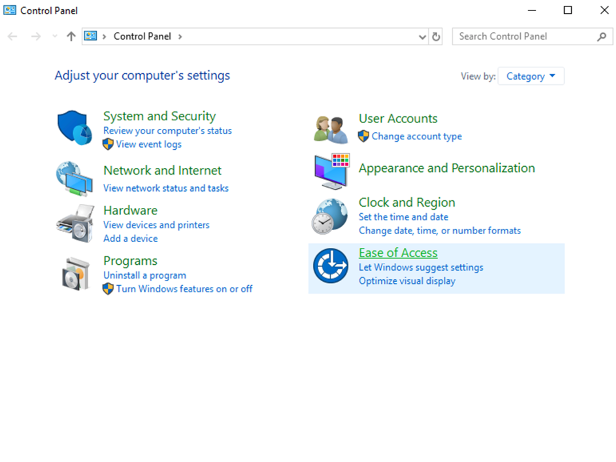Open Appearance and Personalization heading
This screenshot has width=616, height=462.
pyautogui.click(x=447, y=168)
